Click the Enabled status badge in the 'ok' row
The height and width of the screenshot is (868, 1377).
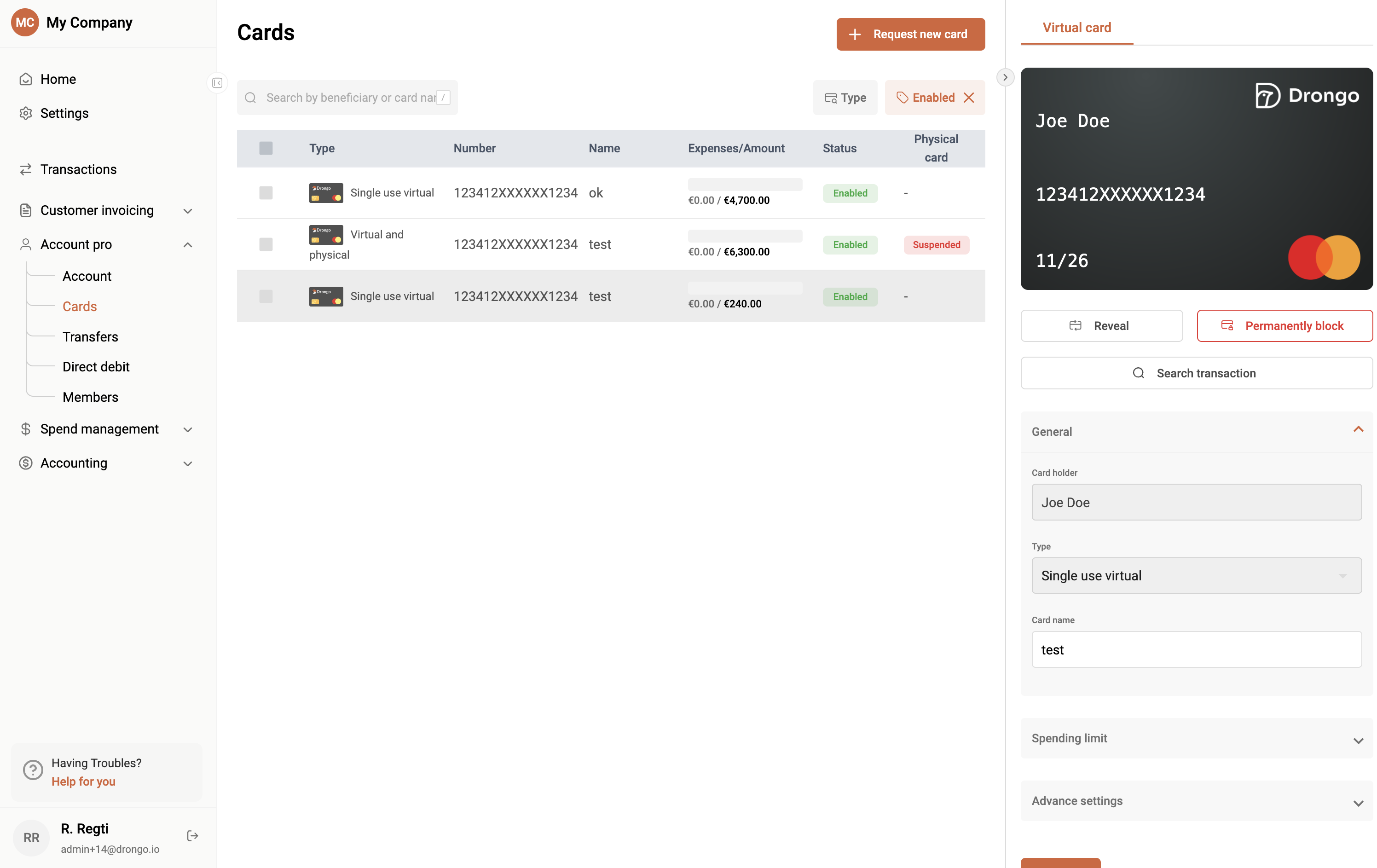(850, 193)
